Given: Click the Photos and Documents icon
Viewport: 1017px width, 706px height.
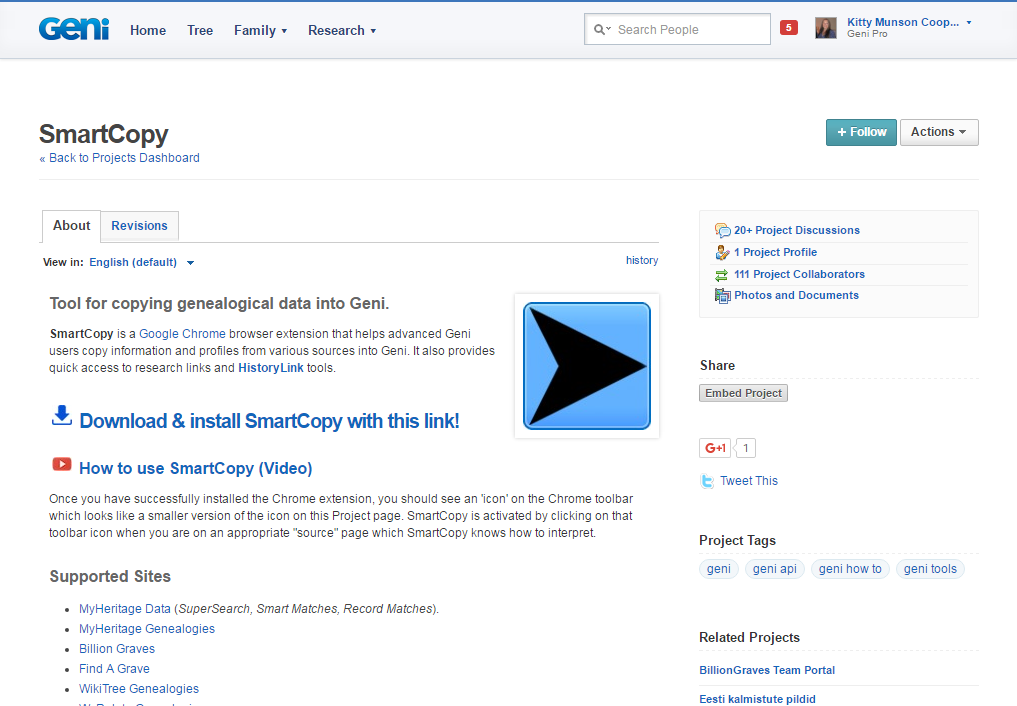Looking at the screenshot, I should pyautogui.click(x=723, y=296).
